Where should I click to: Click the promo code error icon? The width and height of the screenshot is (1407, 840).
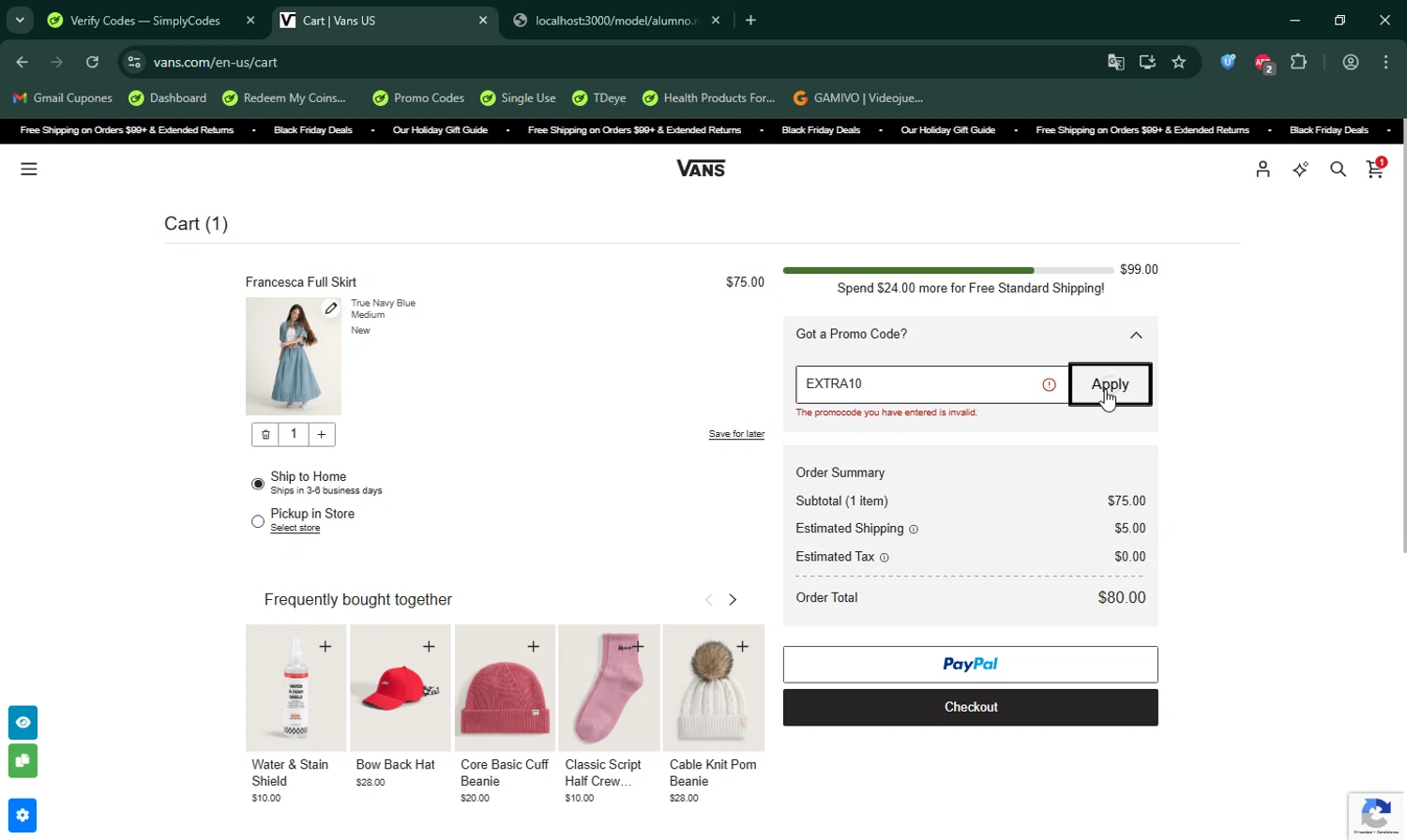1049,384
